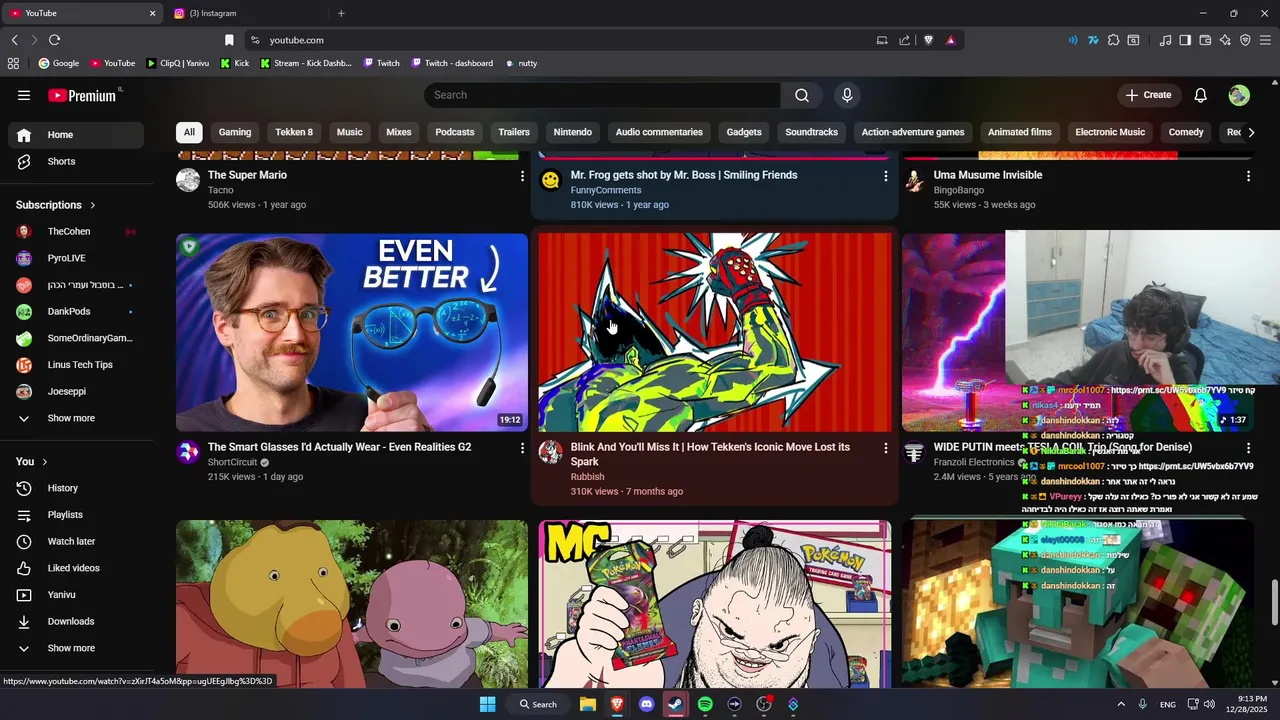
Task: Select the Podcasts filter chip
Action: pos(455,132)
